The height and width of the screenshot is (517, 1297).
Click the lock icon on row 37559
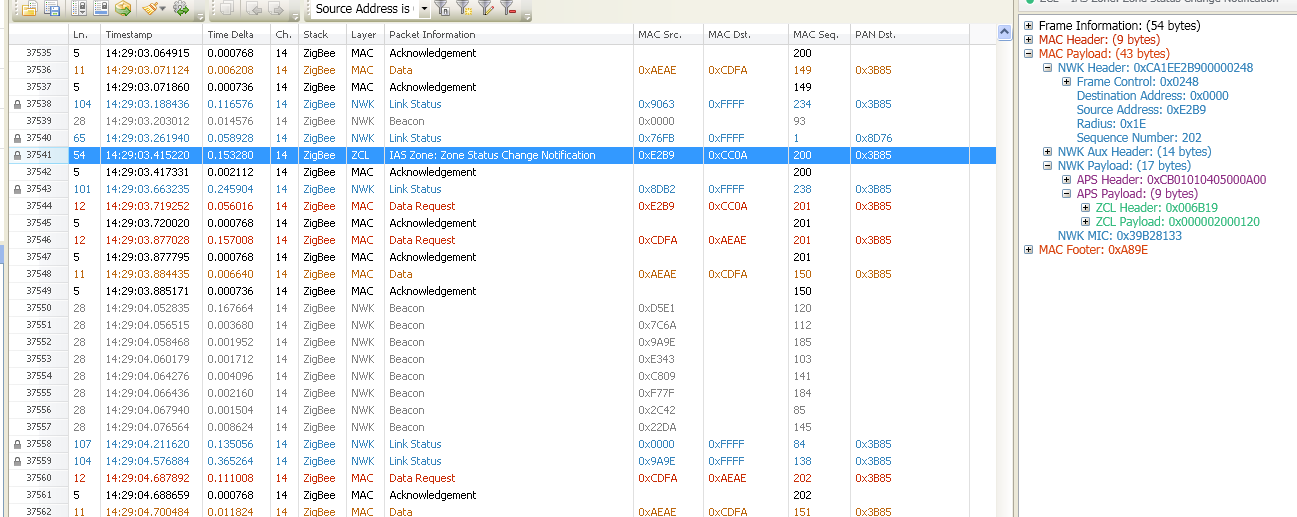click(17, 461)
